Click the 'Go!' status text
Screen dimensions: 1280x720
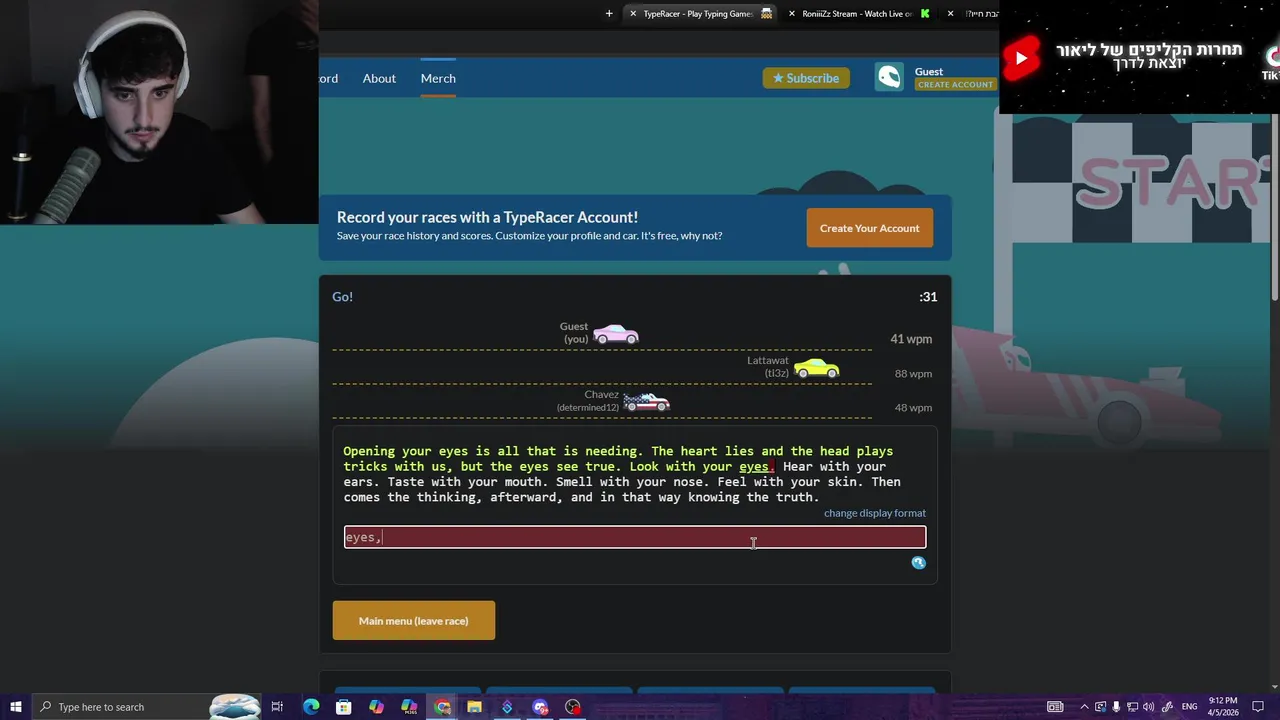342,297
